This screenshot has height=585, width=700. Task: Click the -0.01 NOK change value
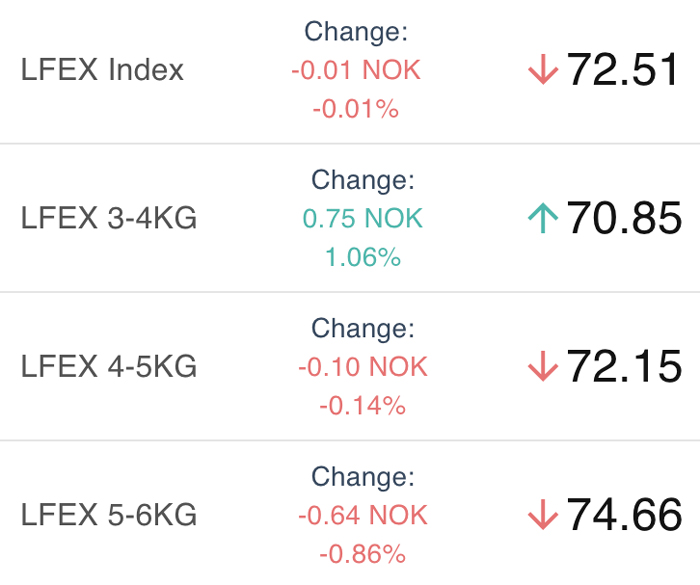(x=356, y=70)
